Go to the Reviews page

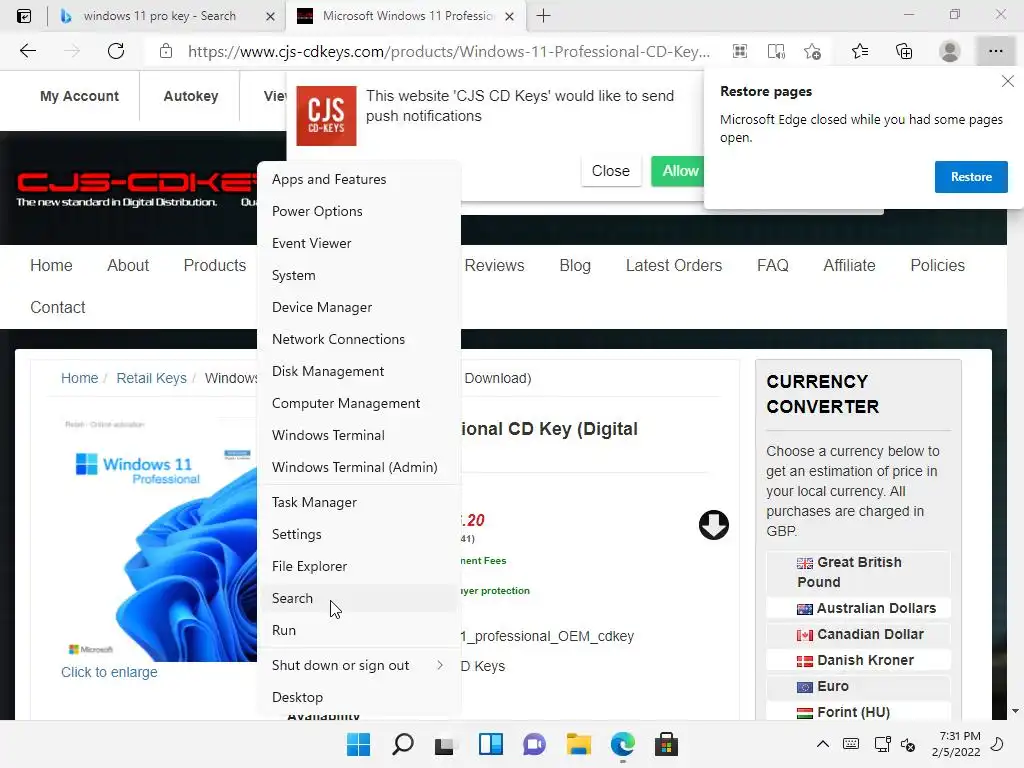click(494, 265)
